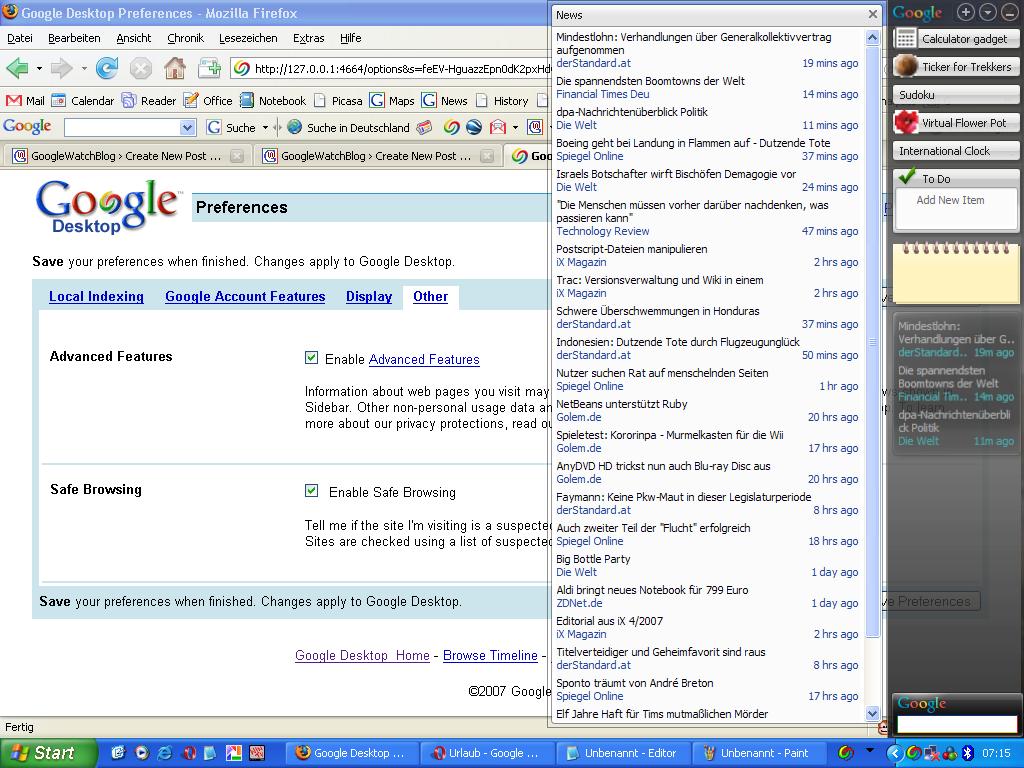
Task: Open the Calculator gadget in the sidebar
Action: [x=955, y=39]
